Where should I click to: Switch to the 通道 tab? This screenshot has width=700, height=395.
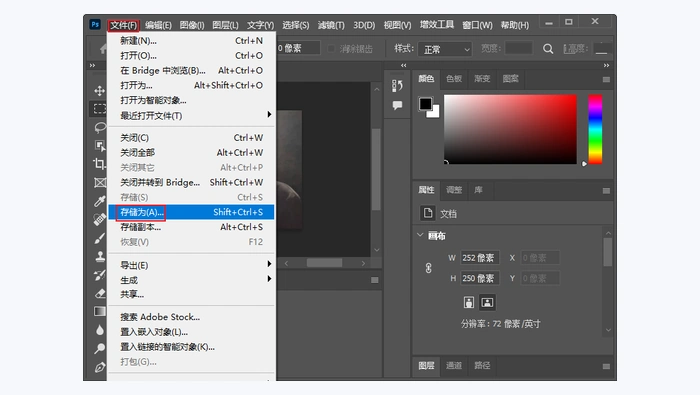tap(454, 365)
